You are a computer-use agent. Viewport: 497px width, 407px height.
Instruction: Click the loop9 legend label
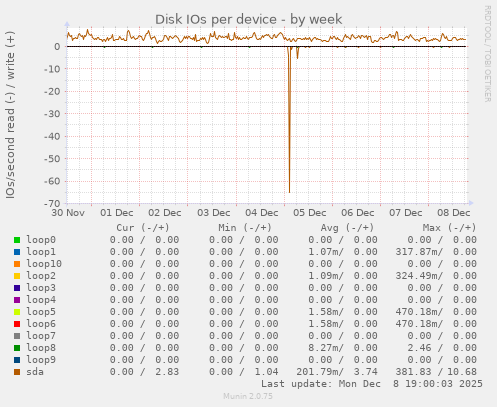pyautogui.click(x=41, y=360)
